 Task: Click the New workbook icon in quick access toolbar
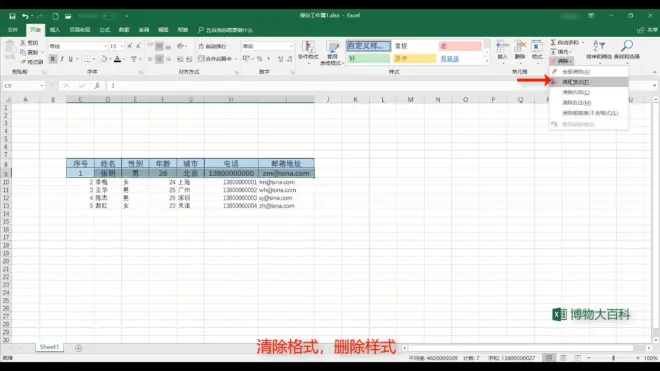(x=55, y=16)
